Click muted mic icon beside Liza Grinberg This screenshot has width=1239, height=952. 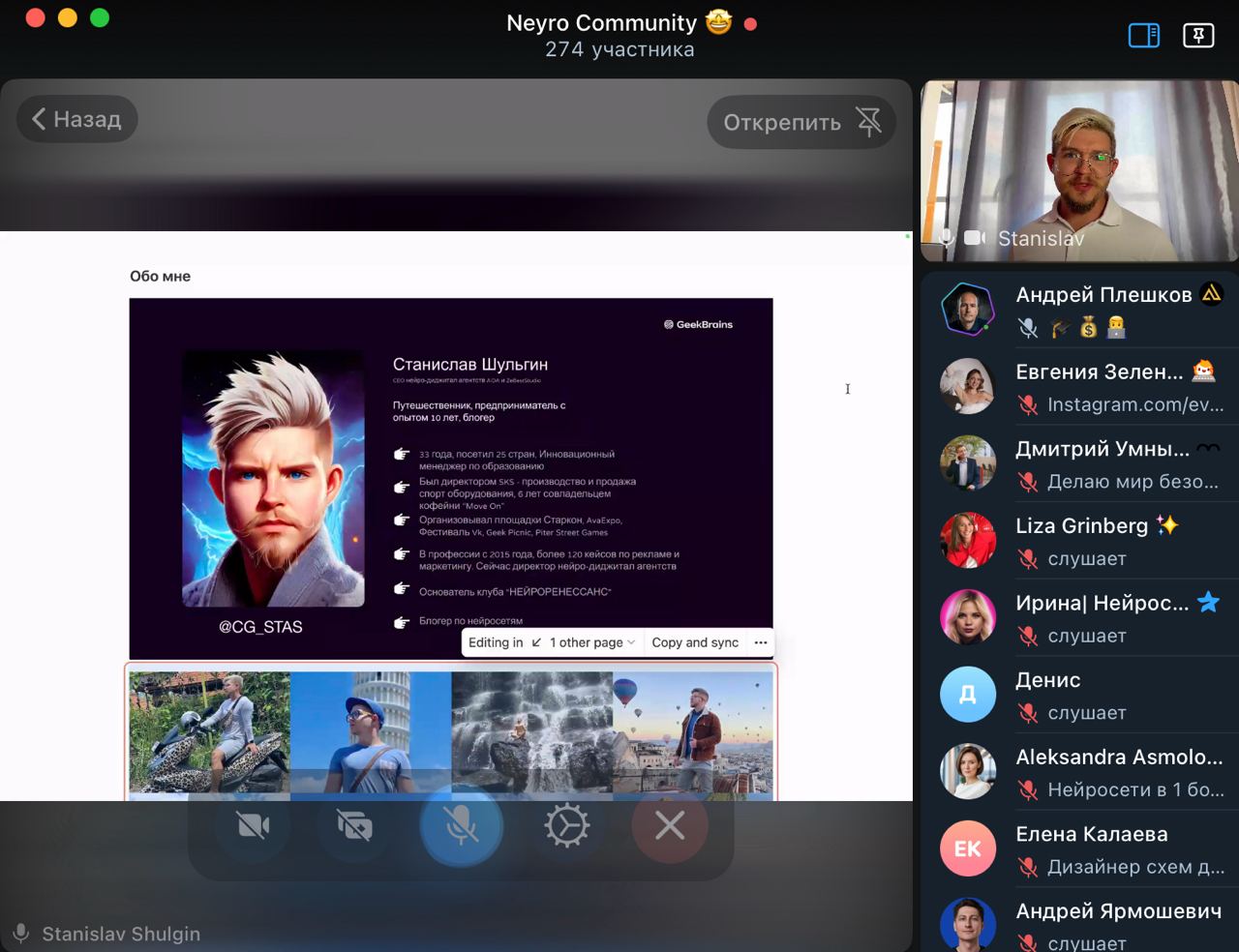pyautogui.click(x=1028, y=559)
